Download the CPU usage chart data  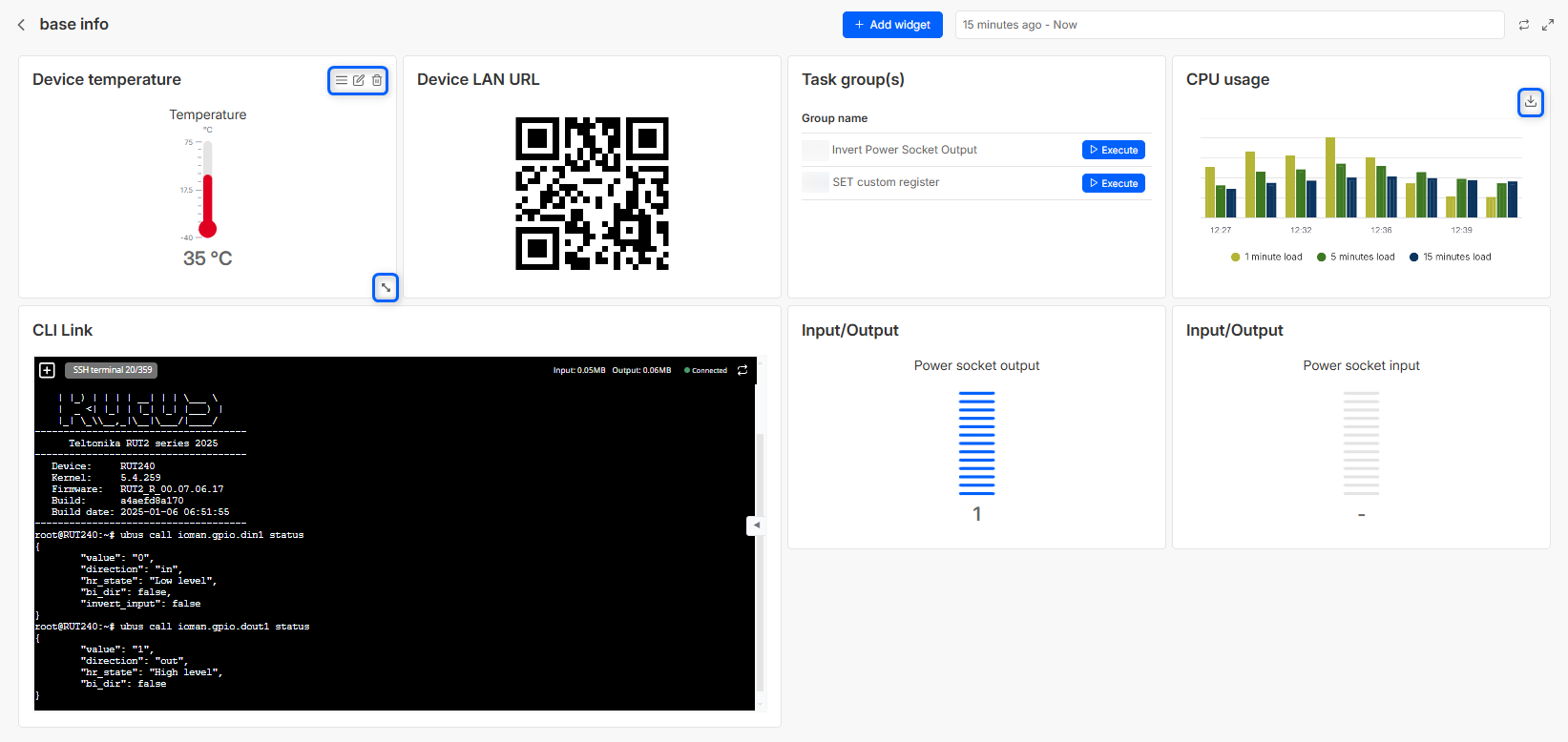1530,102
